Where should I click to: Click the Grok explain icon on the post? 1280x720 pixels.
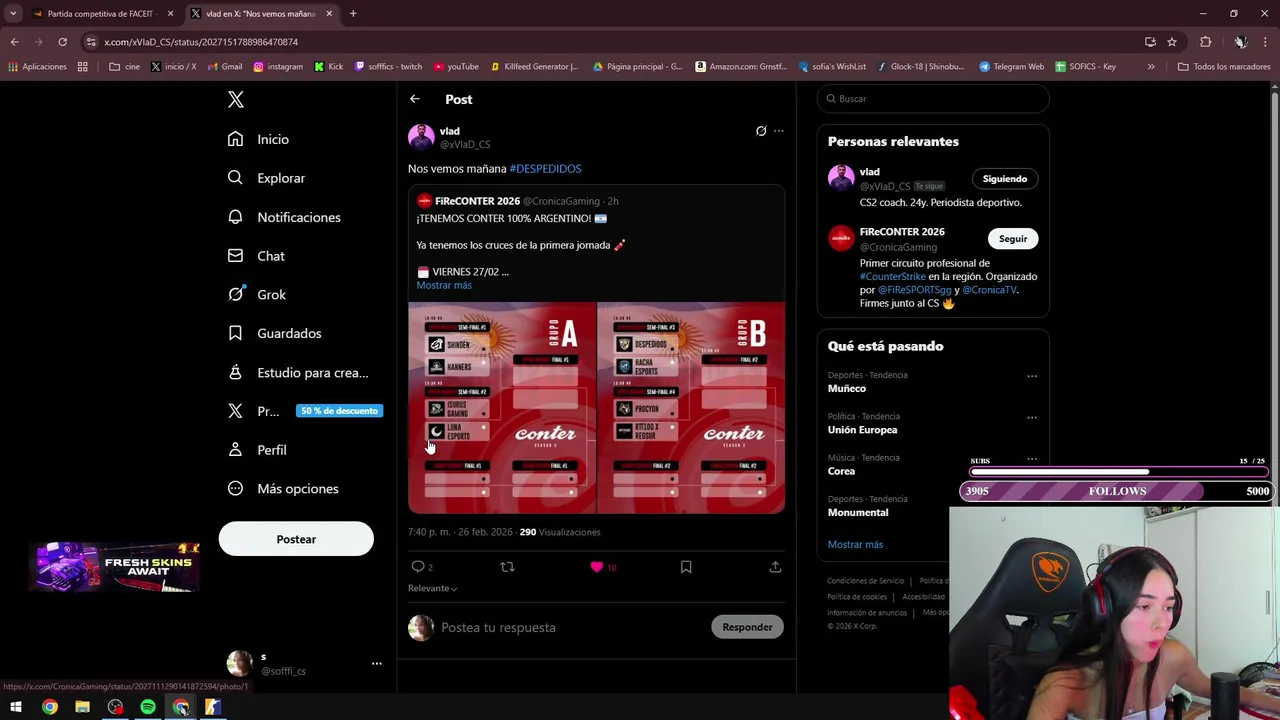[761, 131]
